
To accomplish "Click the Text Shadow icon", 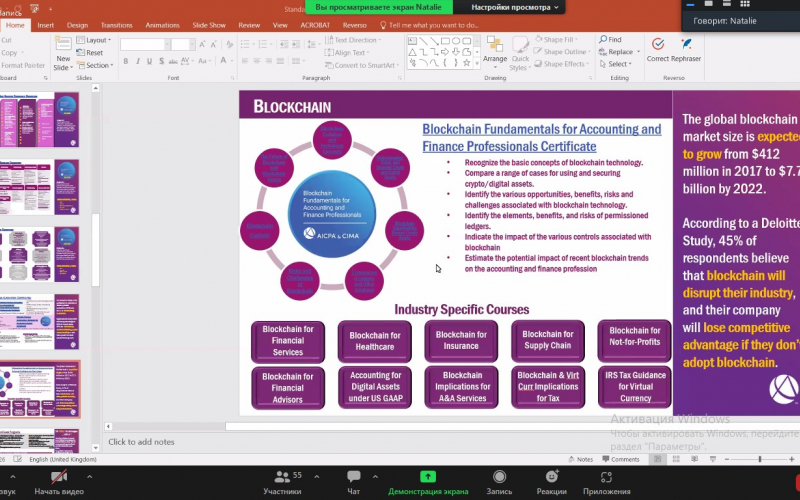I will [x=161, y=61].
